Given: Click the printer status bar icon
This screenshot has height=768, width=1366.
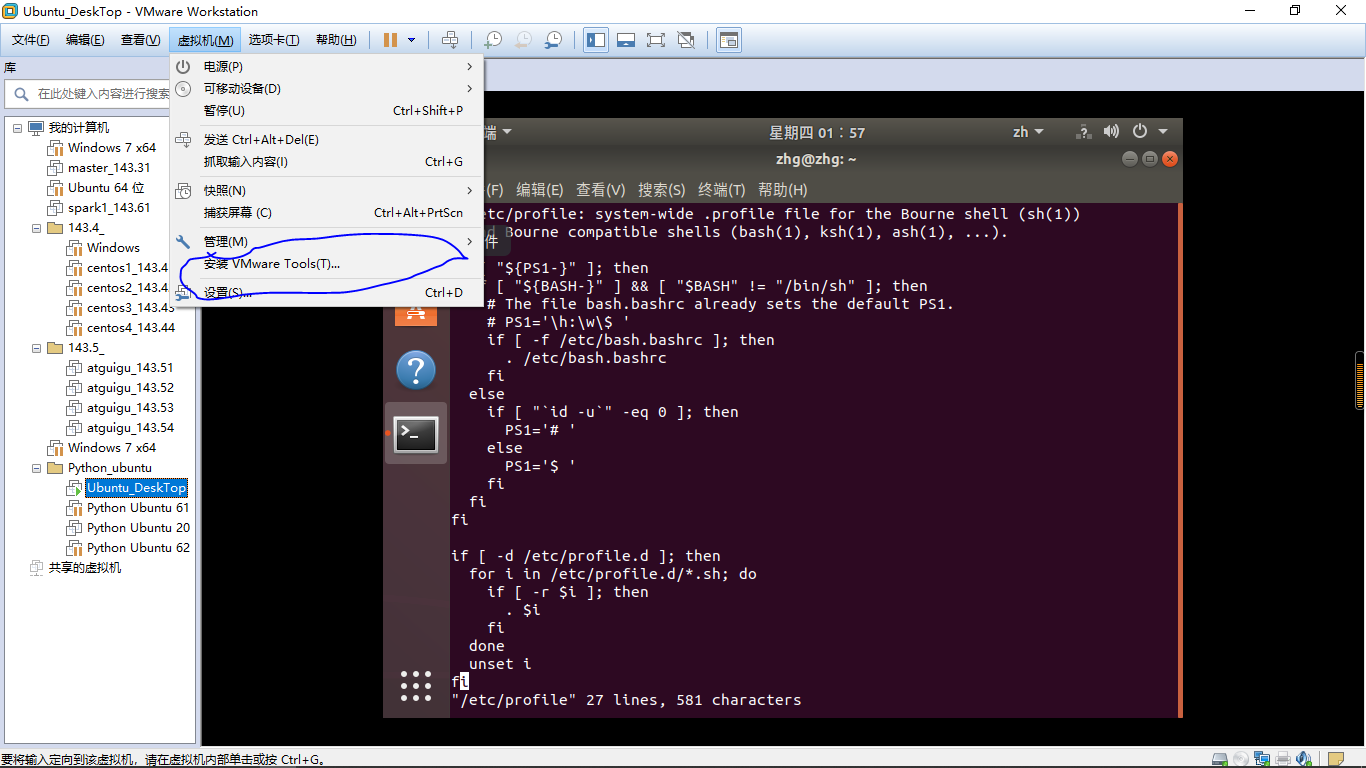Looking at the screenshot, I should (x=1284, y=760).
